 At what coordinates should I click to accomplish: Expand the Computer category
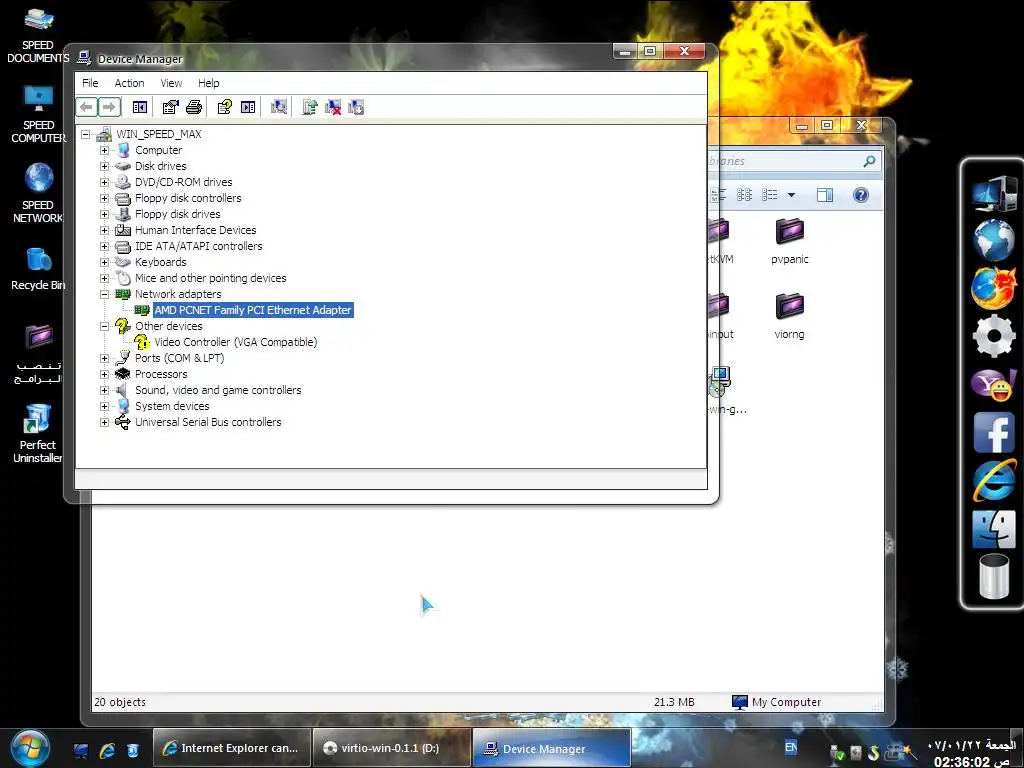click(104, 150)
